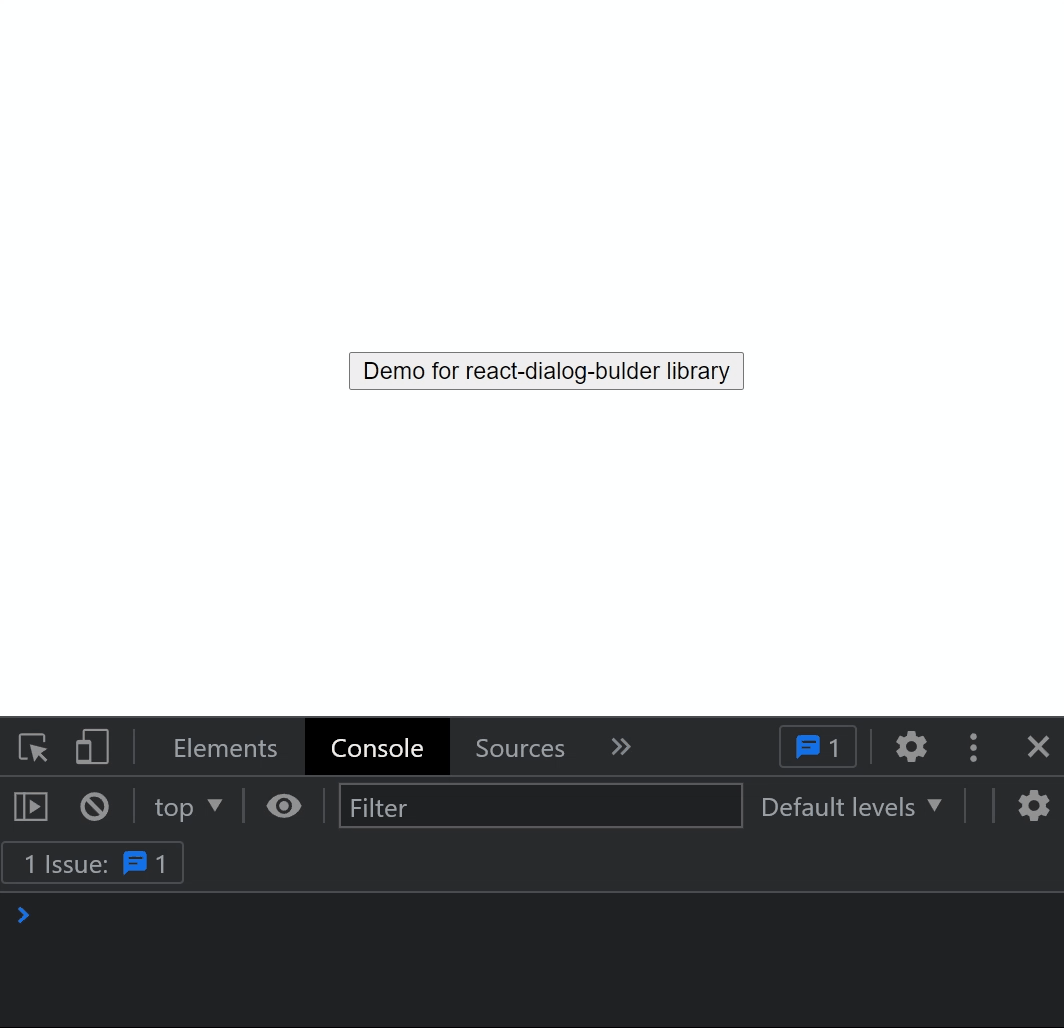The width and height of the screenshot is (1064, 1028).
Task: Clear the console
Action: pyautogui.click(x=94, y=807)
